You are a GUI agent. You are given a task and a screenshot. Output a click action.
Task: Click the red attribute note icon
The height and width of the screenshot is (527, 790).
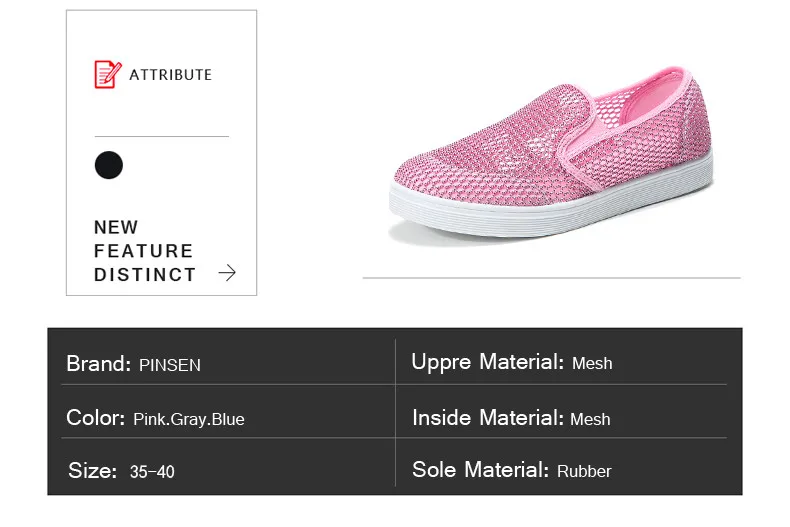click(x=107, y=74)
